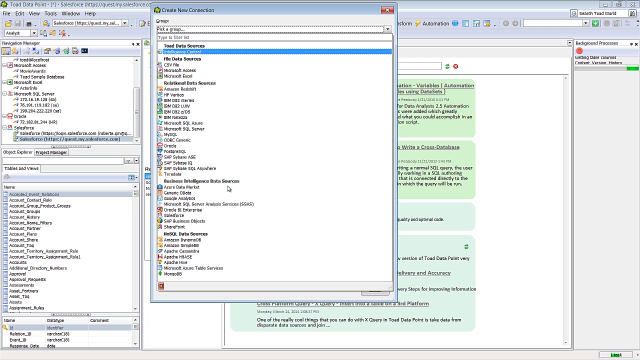Choose Generic OData data source
Screen dimensions: 640x360
click(x=178, y=193)
